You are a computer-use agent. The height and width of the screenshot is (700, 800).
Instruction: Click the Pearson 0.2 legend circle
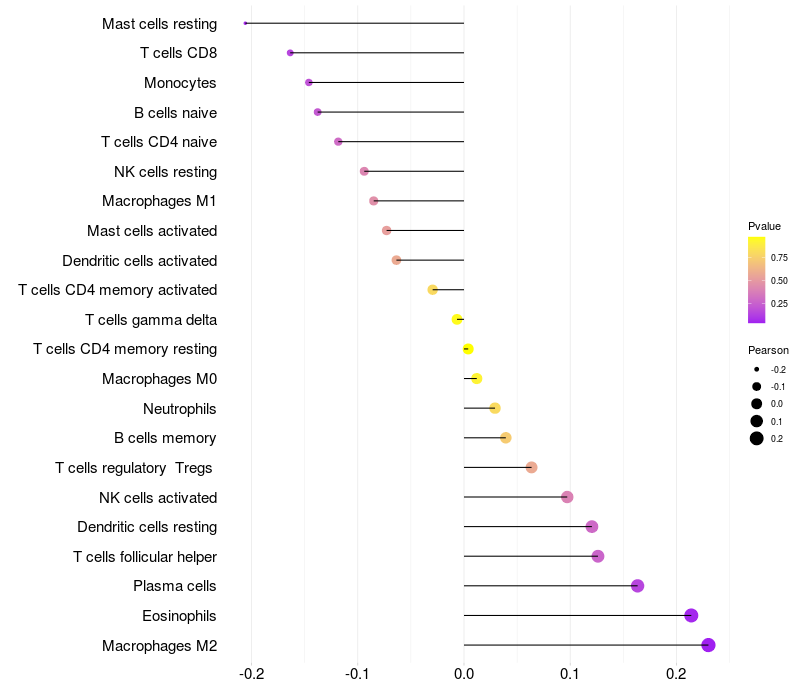coord(757,438)
